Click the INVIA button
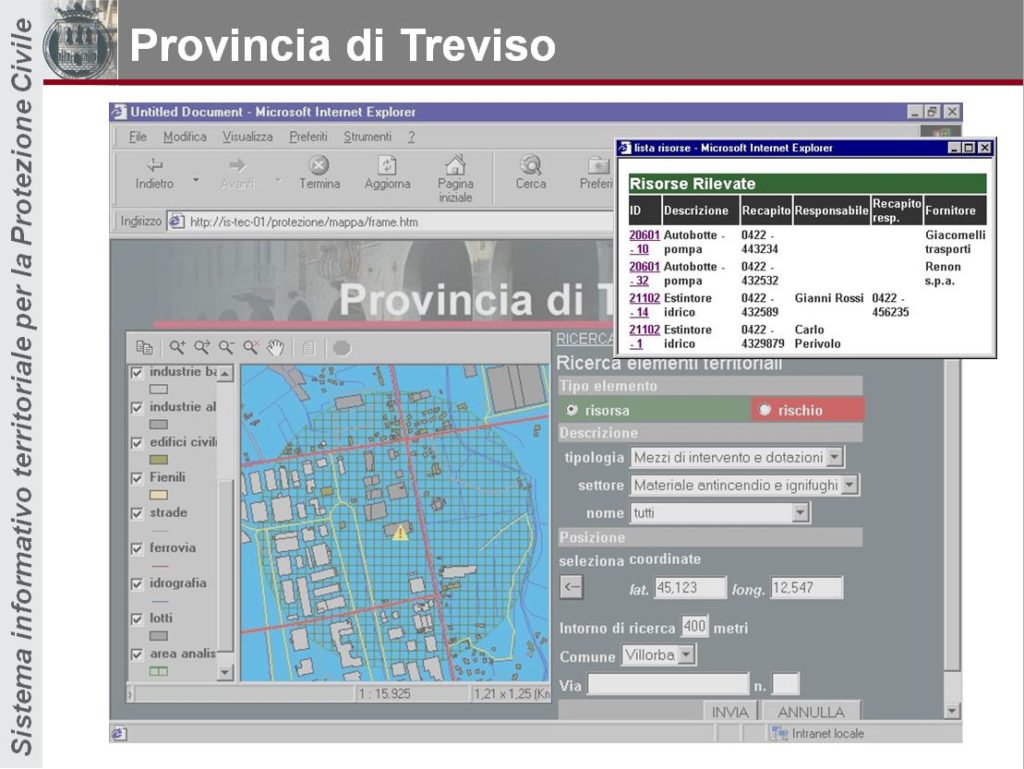1024x769 pixels. pyautogui.click(x=730, y=712)
